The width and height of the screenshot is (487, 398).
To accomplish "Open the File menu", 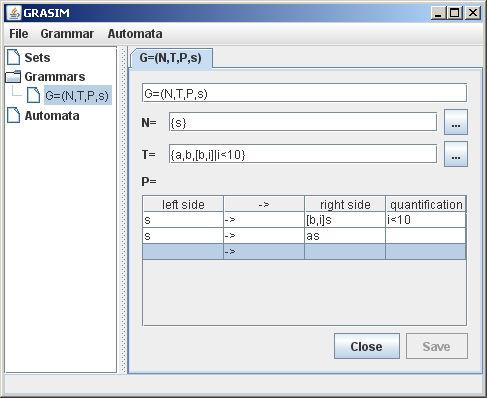I will [x=19, y=34].
